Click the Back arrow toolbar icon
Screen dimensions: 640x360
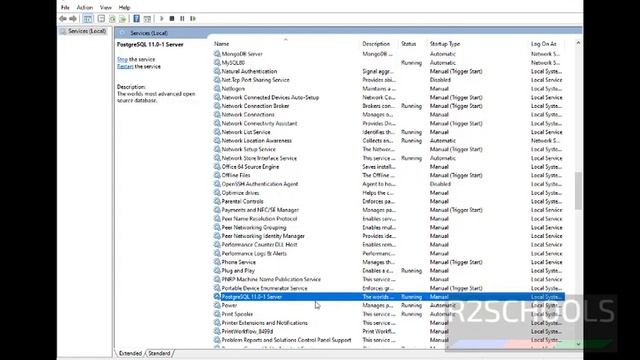click(62, 19)
